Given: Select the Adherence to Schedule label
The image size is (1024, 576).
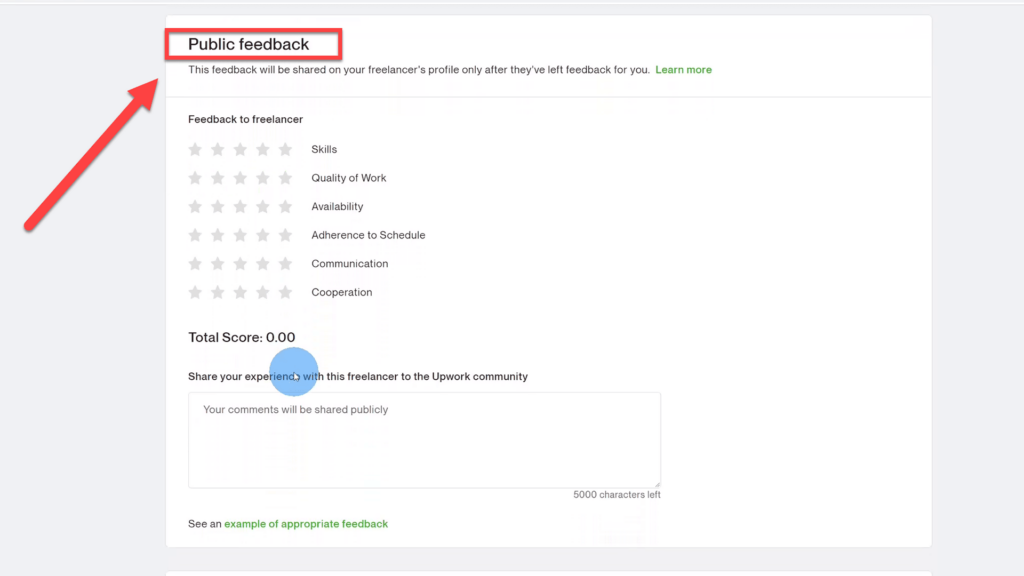Looking at the screenshot, I should point(368,235).
